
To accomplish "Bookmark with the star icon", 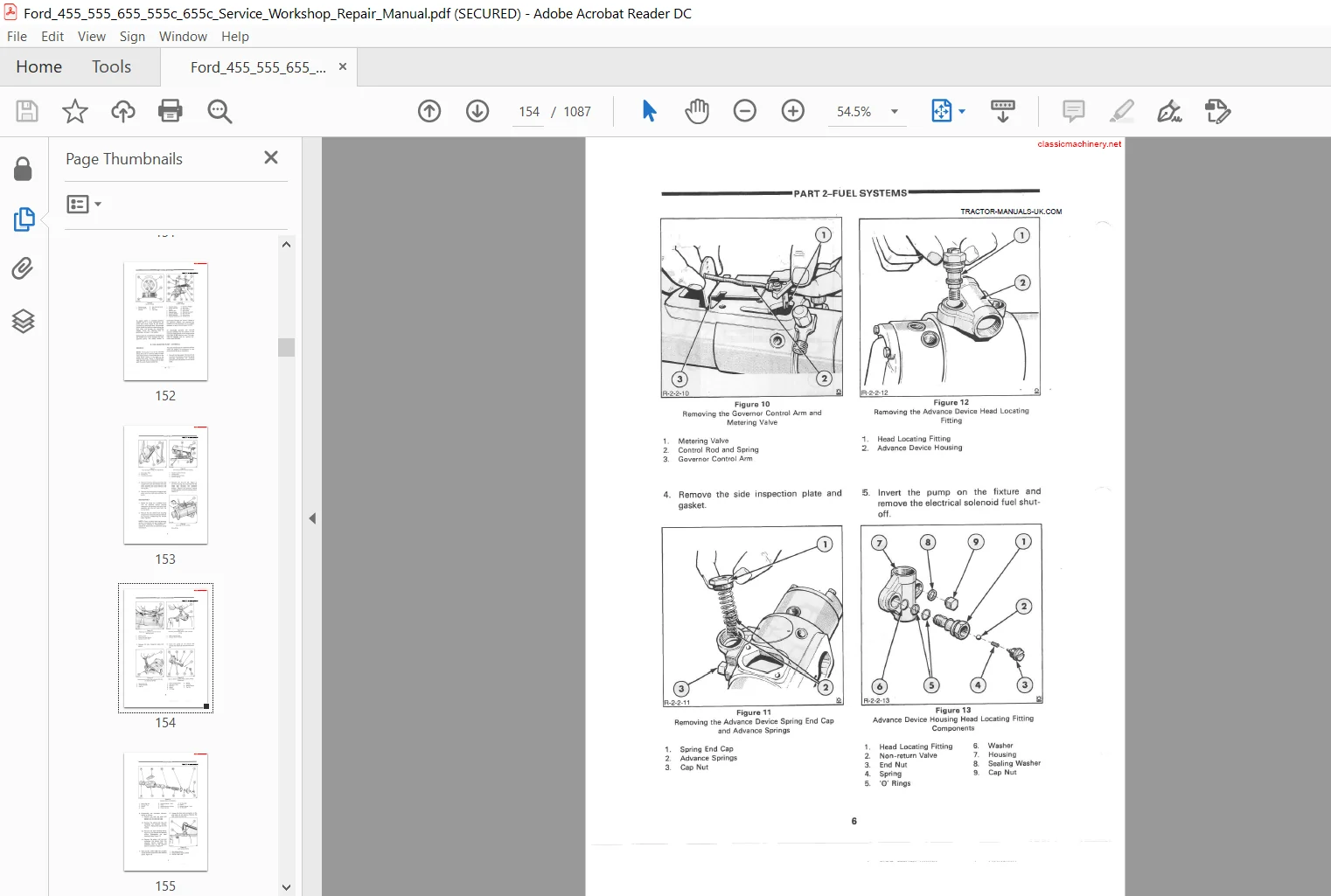I will 75,111.
